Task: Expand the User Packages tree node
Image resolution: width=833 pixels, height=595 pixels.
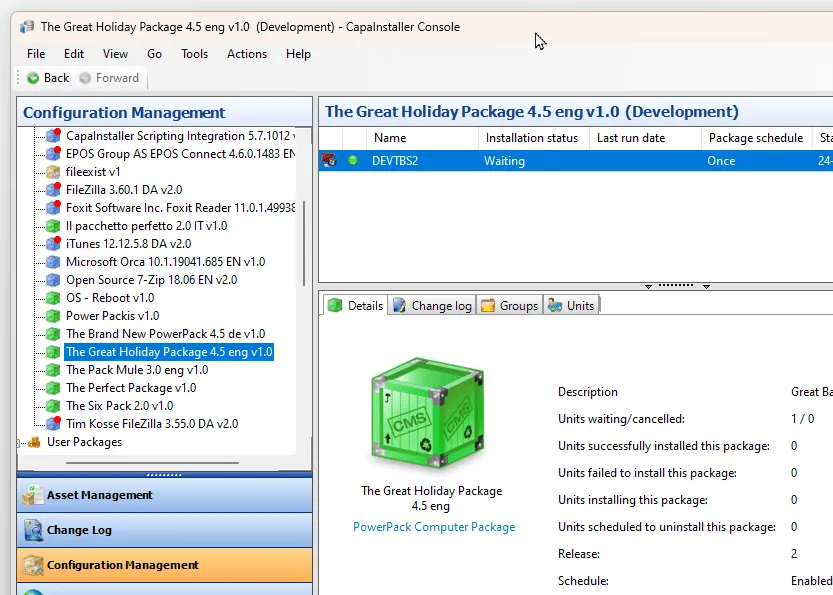Action: tap(19, 443)
